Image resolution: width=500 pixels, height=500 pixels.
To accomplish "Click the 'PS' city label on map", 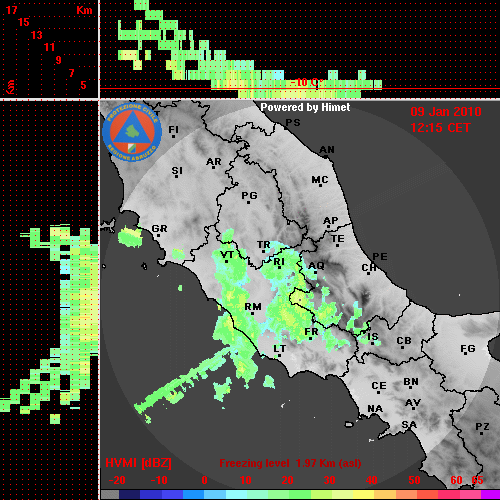I will pyautogui.click(x=293, y=123).
